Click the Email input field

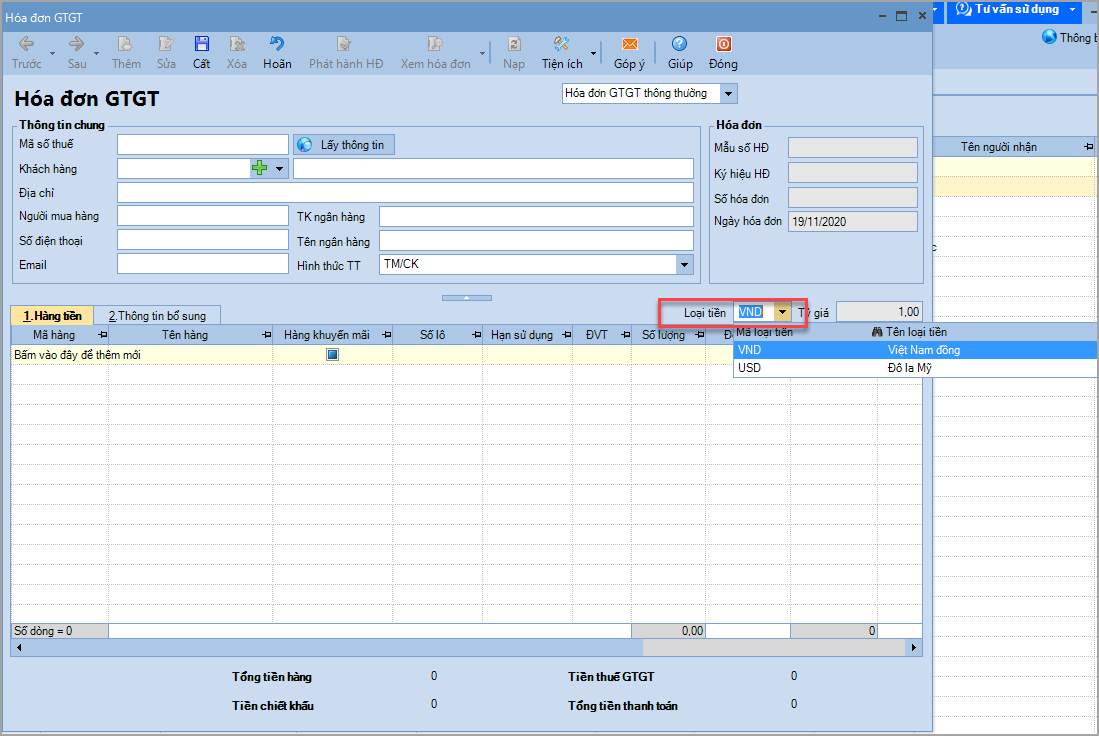pyautogui.click(x=203, y=264)
